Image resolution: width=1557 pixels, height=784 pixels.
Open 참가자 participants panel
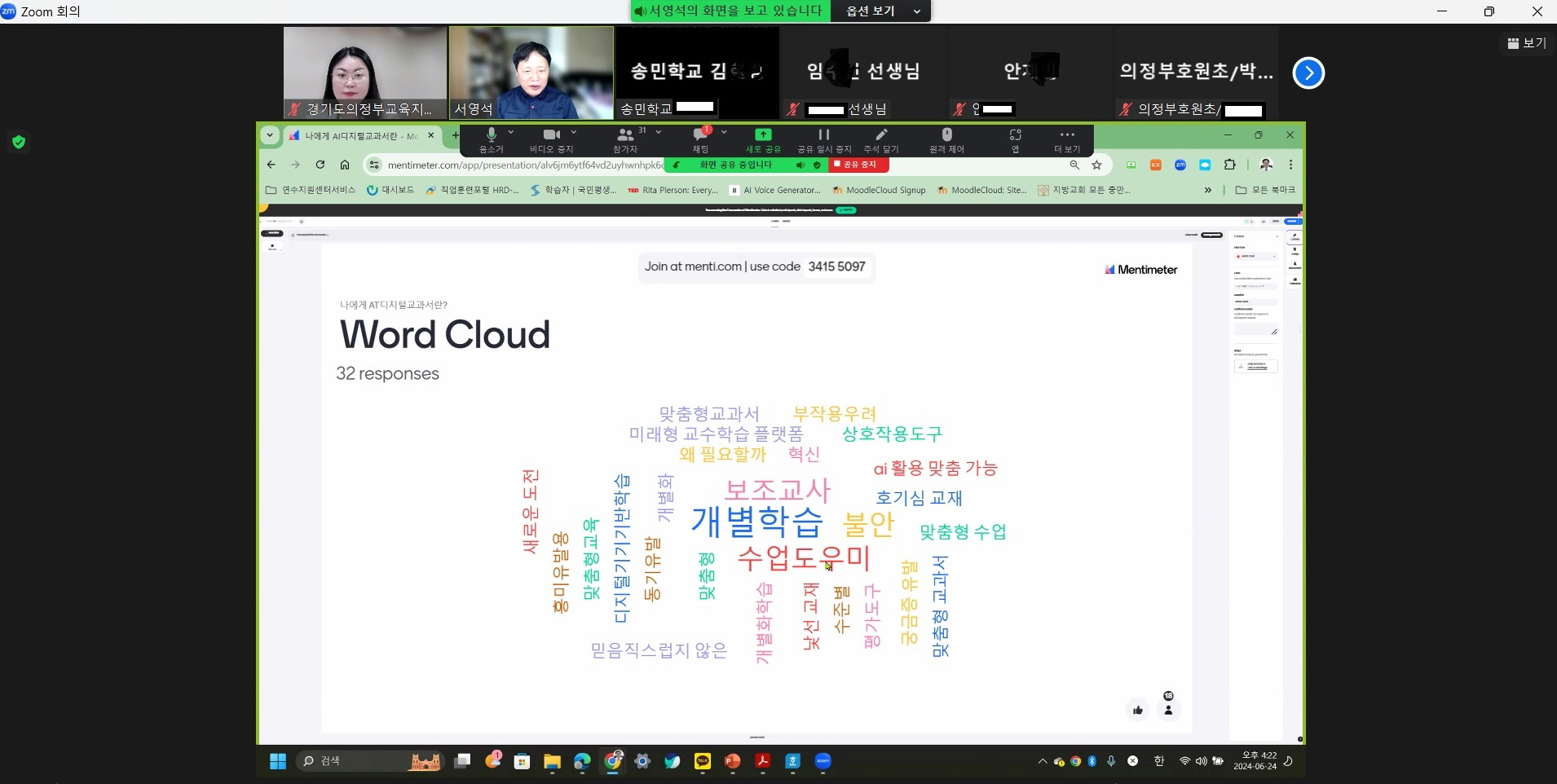coord(625,139)
